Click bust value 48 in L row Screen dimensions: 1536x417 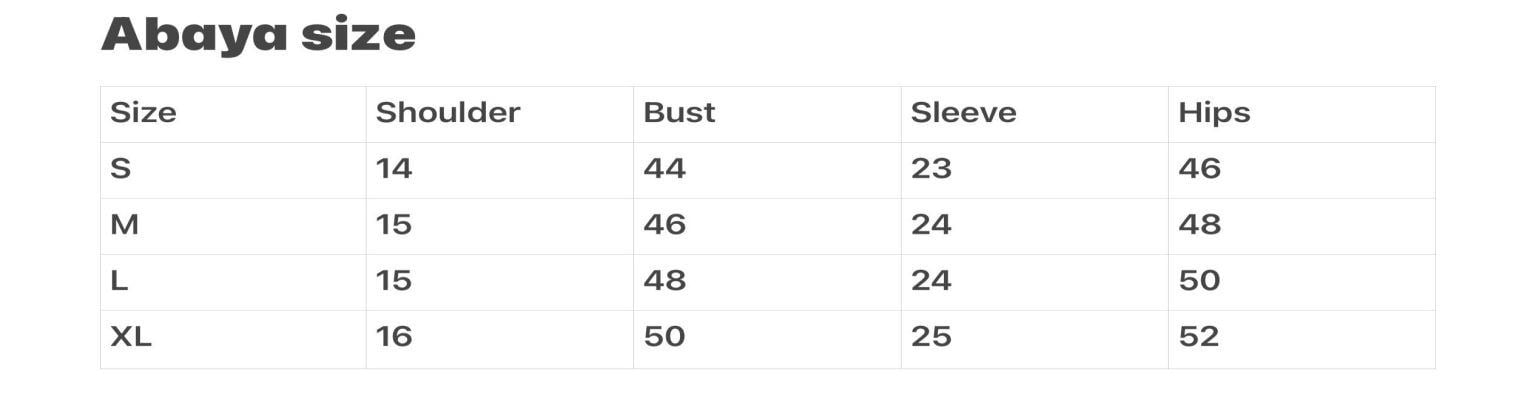coord(664,281)
